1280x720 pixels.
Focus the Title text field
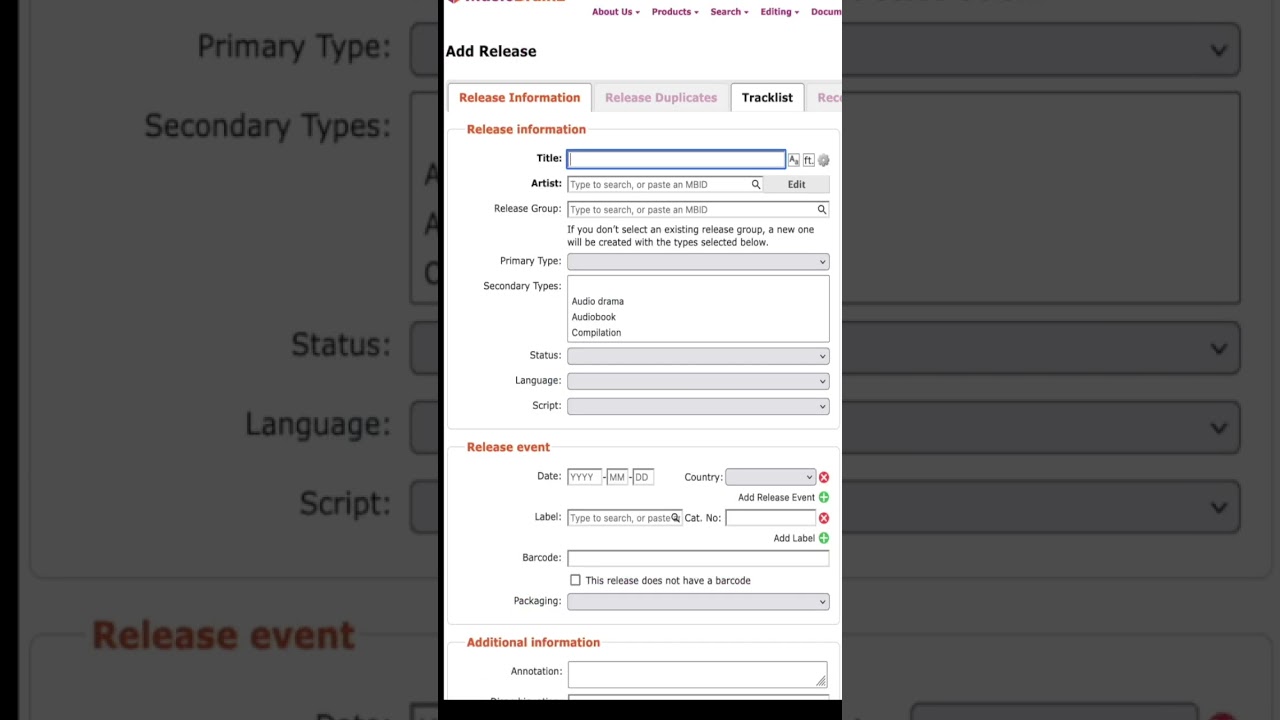click(x=676, y=159)
